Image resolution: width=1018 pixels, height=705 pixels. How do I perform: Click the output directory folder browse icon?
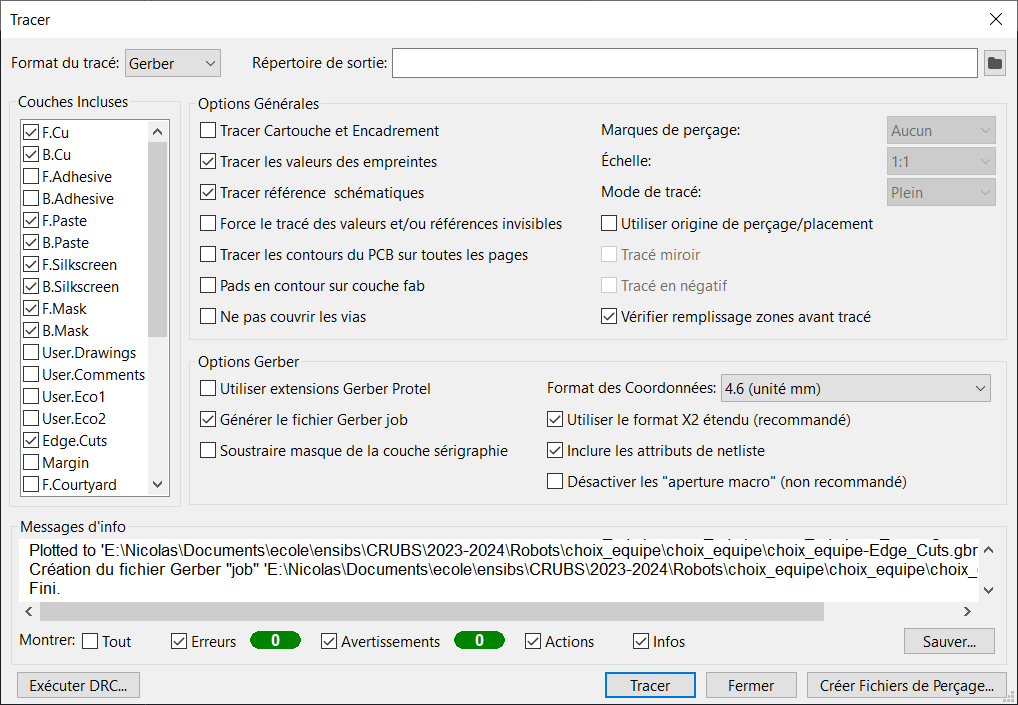coord(994,63)
